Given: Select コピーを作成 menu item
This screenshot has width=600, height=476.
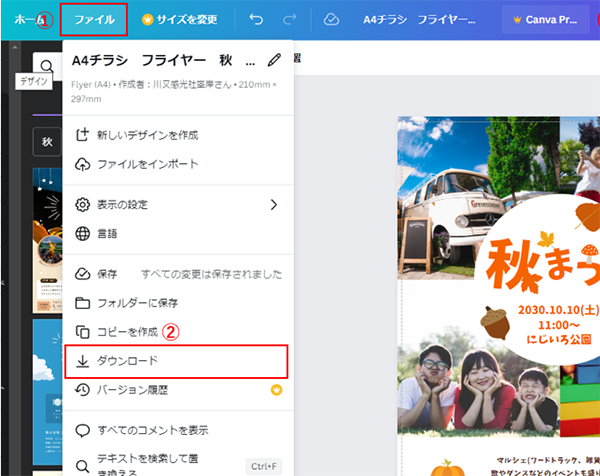Looking at the screenshot, I should [x=178, y=332].
